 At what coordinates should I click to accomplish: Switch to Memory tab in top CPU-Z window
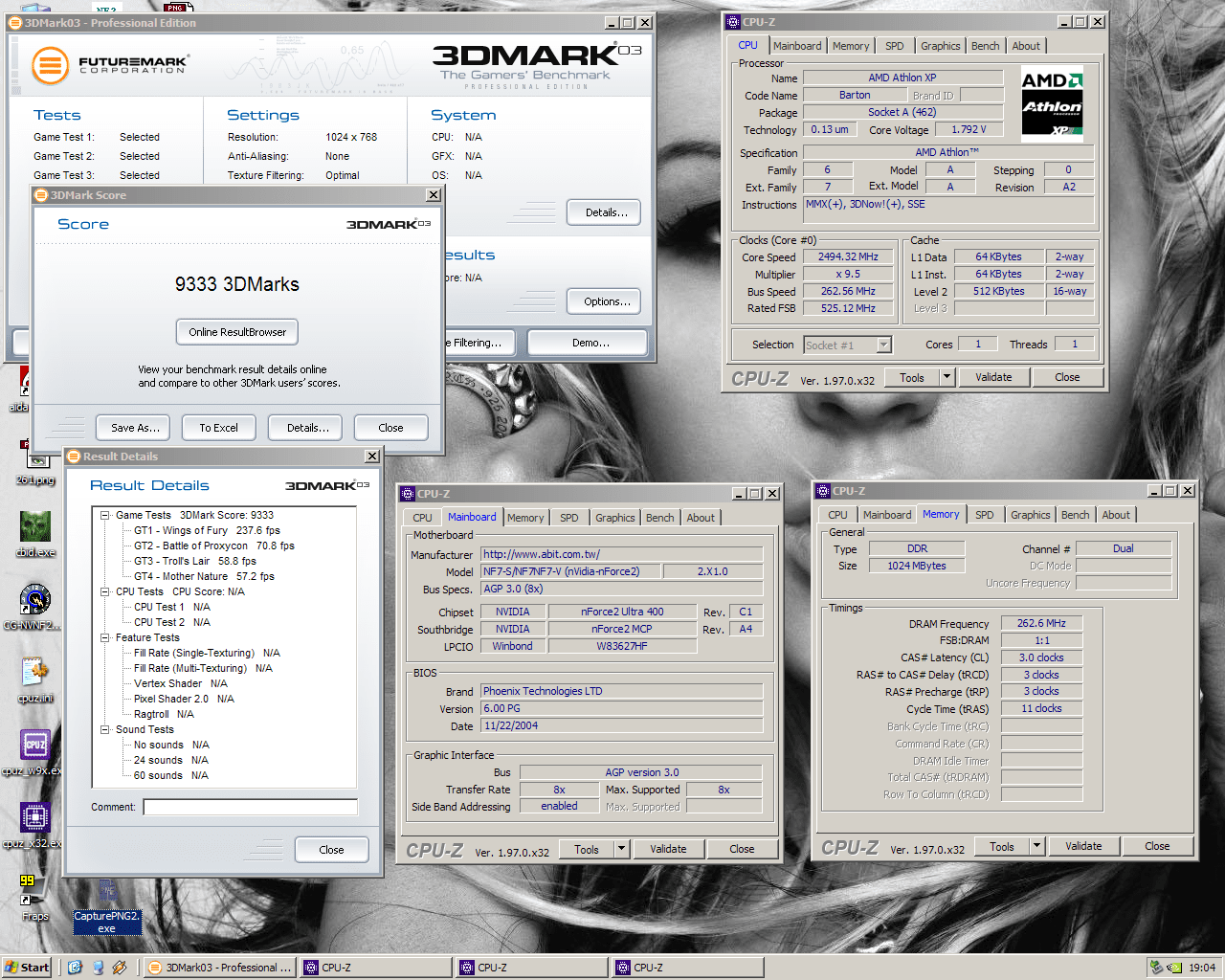tap(851, 46)
